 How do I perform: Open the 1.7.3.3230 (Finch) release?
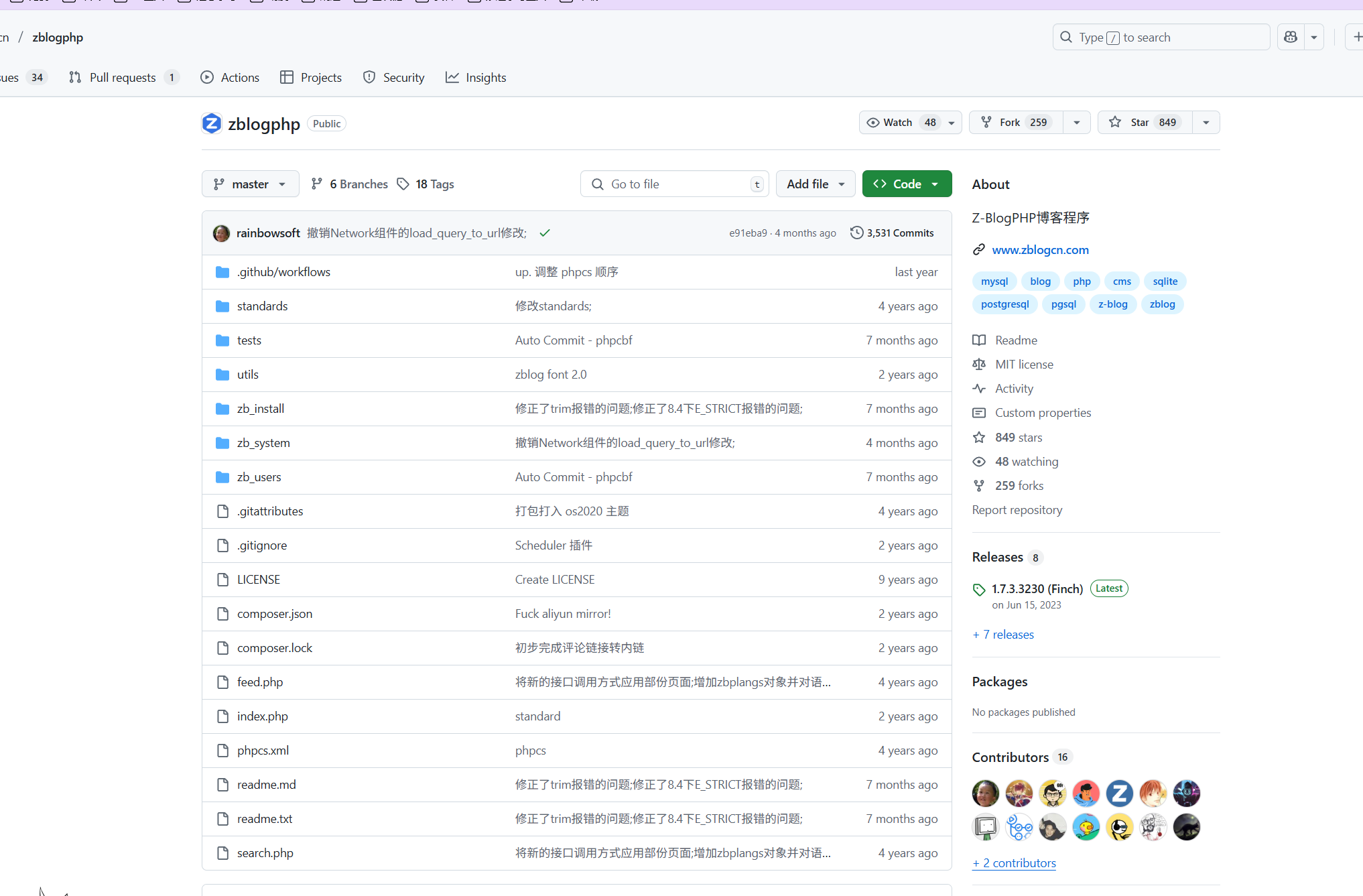[1037, 588]
